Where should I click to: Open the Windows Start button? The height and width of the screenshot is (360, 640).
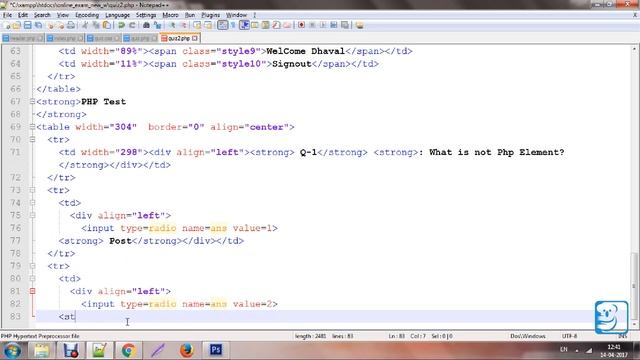[12, 351]
